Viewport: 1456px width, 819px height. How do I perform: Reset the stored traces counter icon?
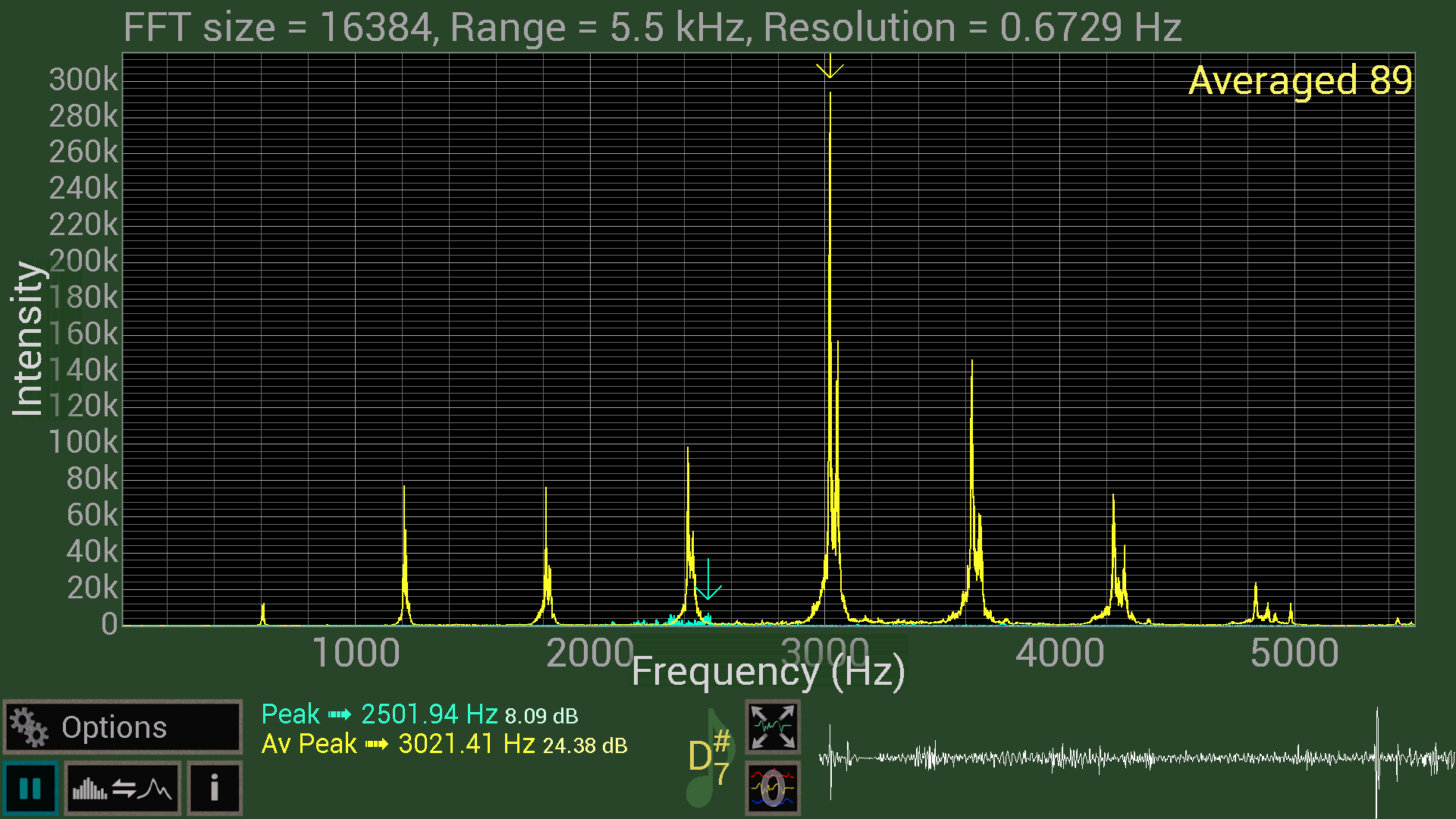(x=772, y=789)
